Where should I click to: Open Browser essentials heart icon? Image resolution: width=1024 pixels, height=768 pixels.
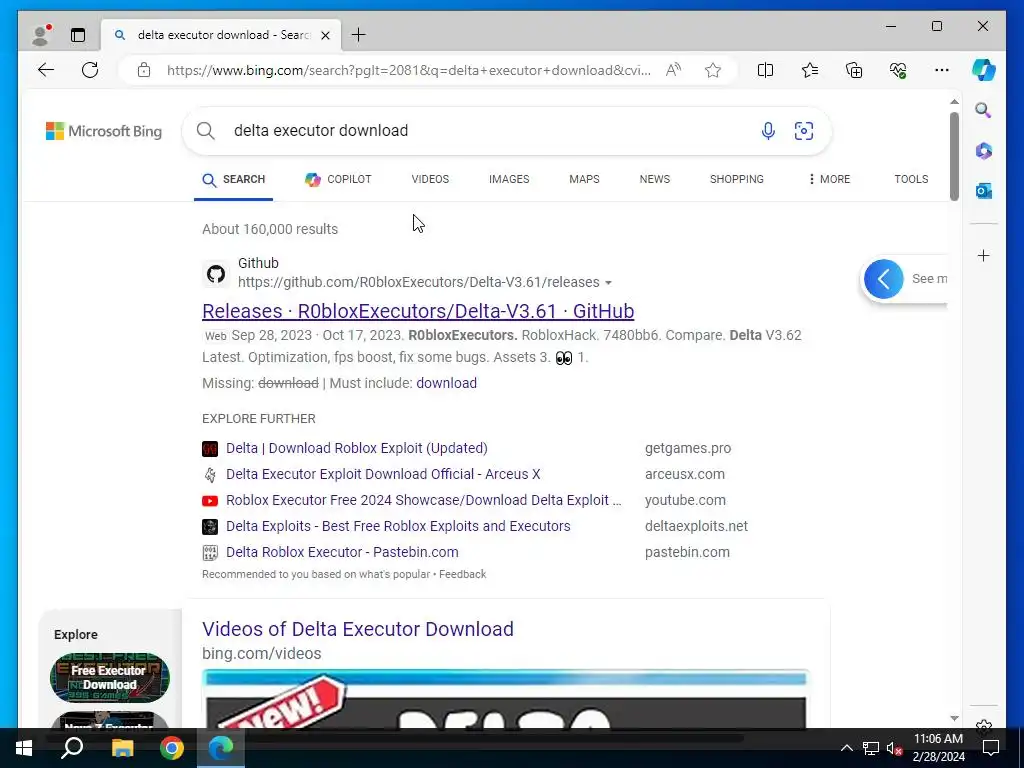coord(898,70)
